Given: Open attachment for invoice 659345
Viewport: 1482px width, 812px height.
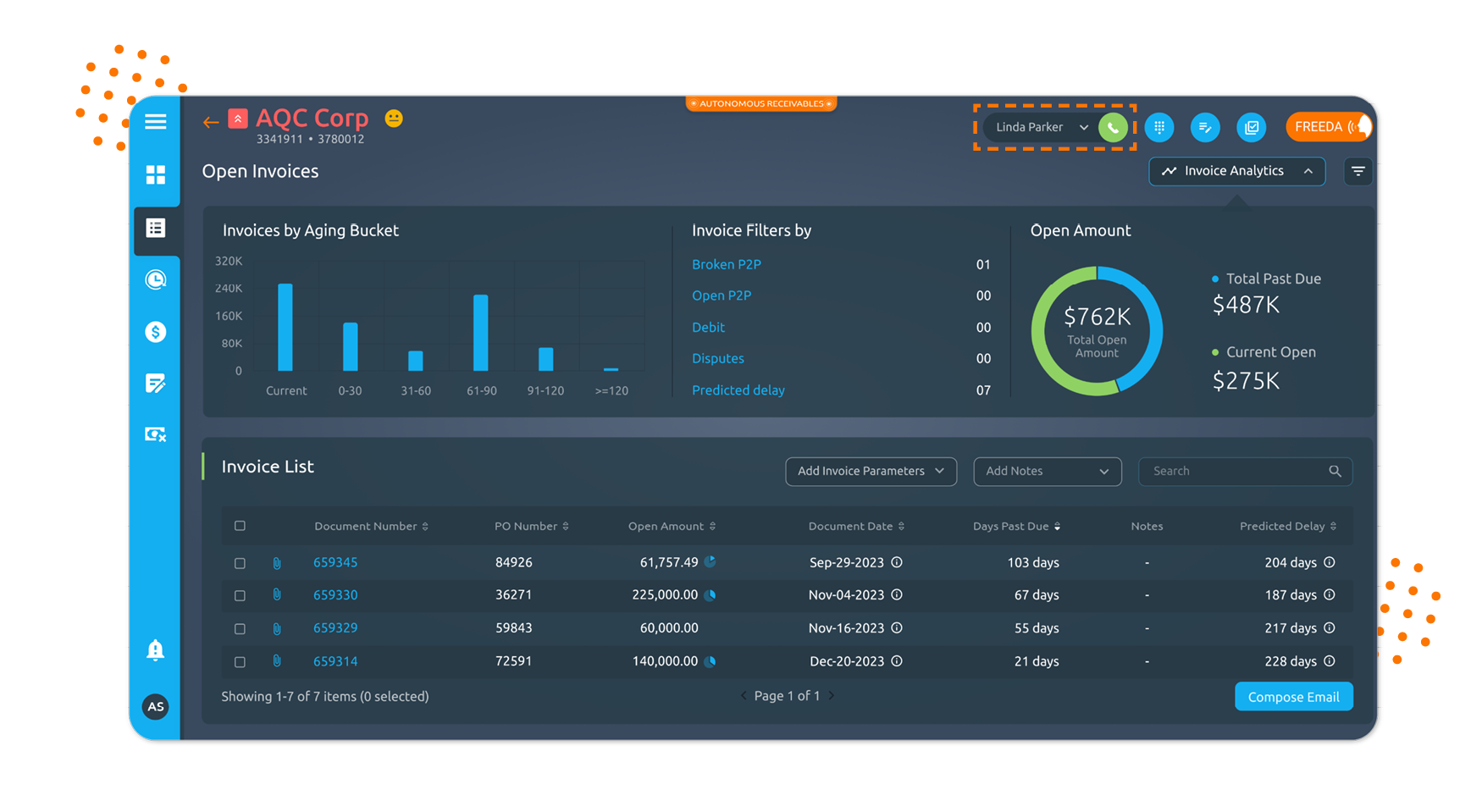Looking at the screenshot, I should point(277,563).
